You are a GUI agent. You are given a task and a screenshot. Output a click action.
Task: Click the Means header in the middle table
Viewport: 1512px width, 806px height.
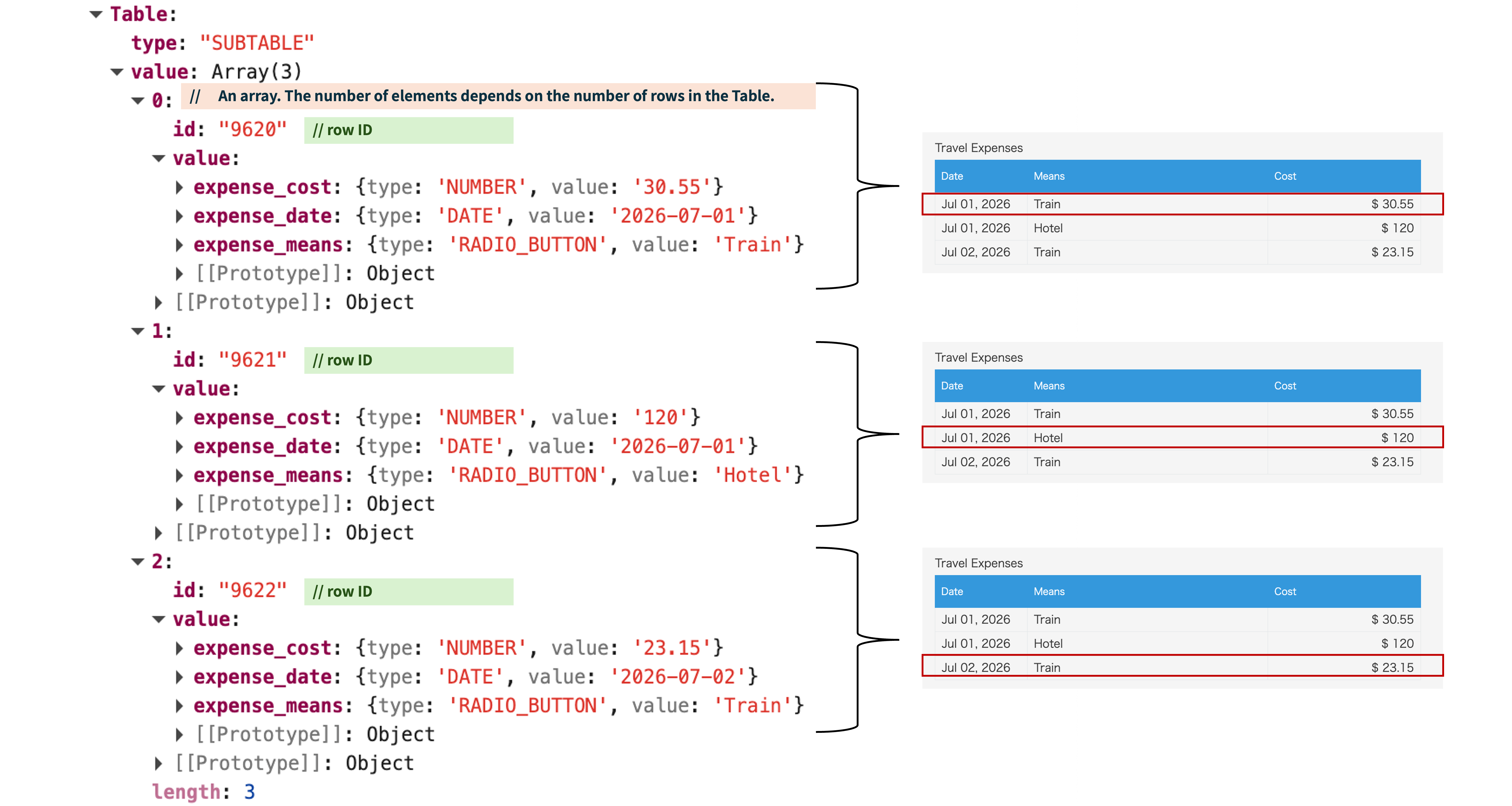[x=1049, y=386]
